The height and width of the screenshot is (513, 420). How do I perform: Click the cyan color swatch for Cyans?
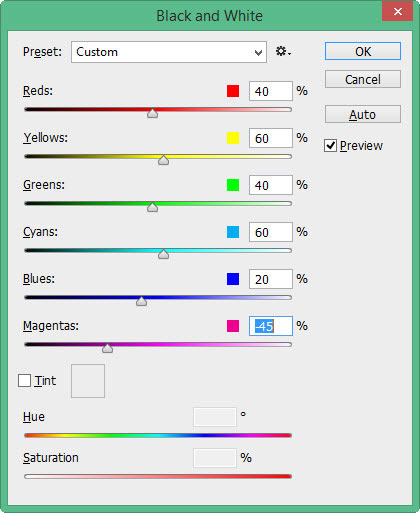[x=233, y=232]
